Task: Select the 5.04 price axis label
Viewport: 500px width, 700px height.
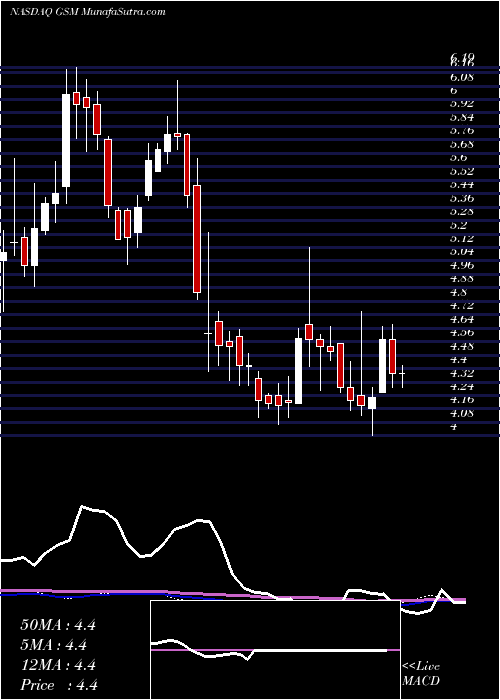Action: [x=462, y=252]
